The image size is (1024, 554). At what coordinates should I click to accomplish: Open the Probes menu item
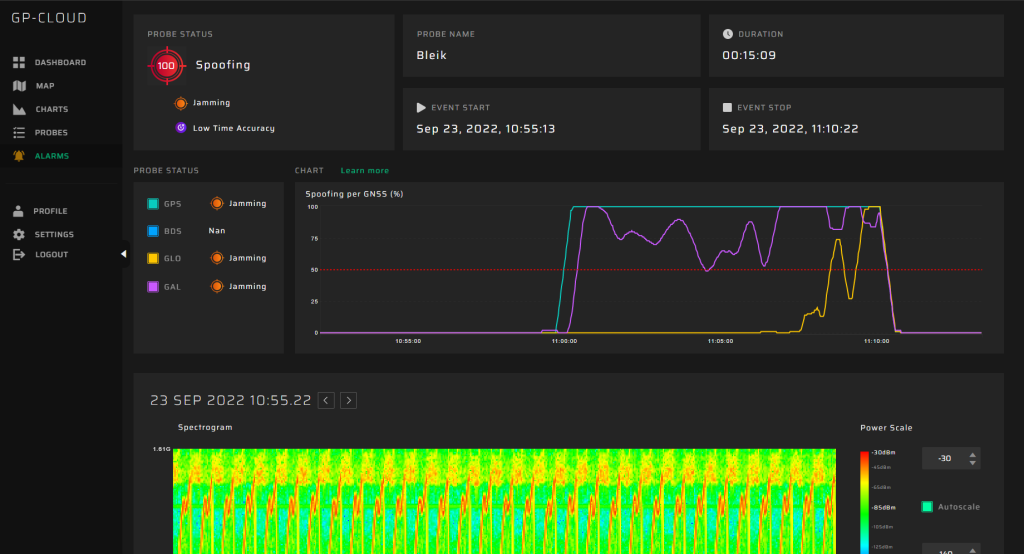51,133
